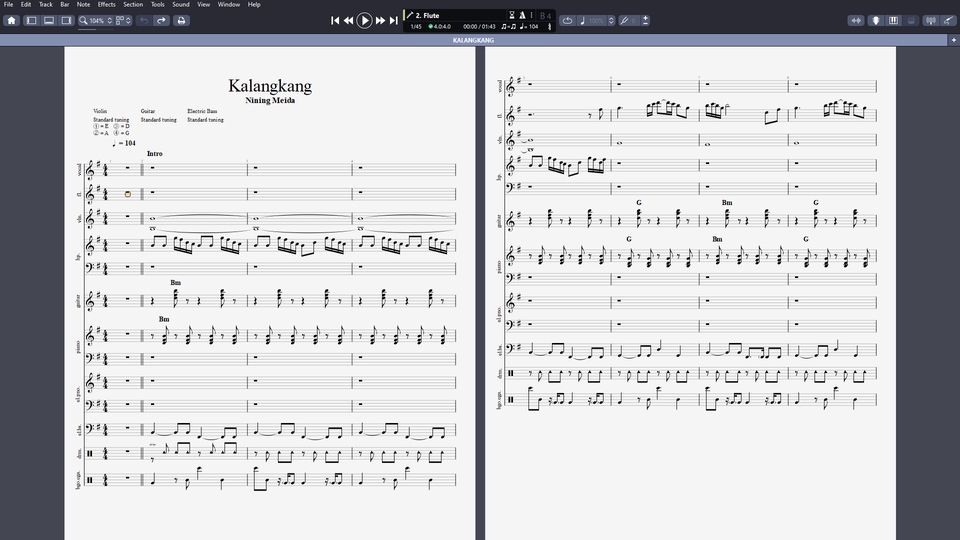This screenshot has width=960, height=540.
Task: Open the Tools menu
Action: [x=157, y=4]
